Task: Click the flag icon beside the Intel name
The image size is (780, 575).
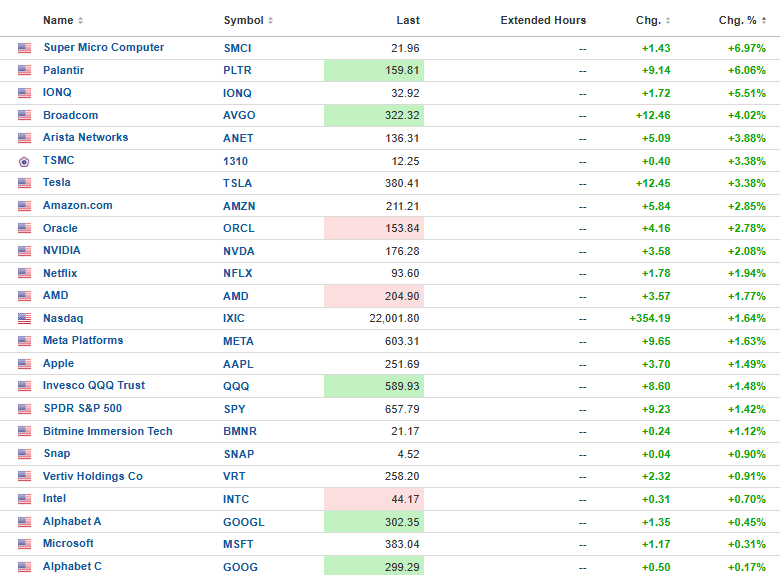Action: point(24,499)
